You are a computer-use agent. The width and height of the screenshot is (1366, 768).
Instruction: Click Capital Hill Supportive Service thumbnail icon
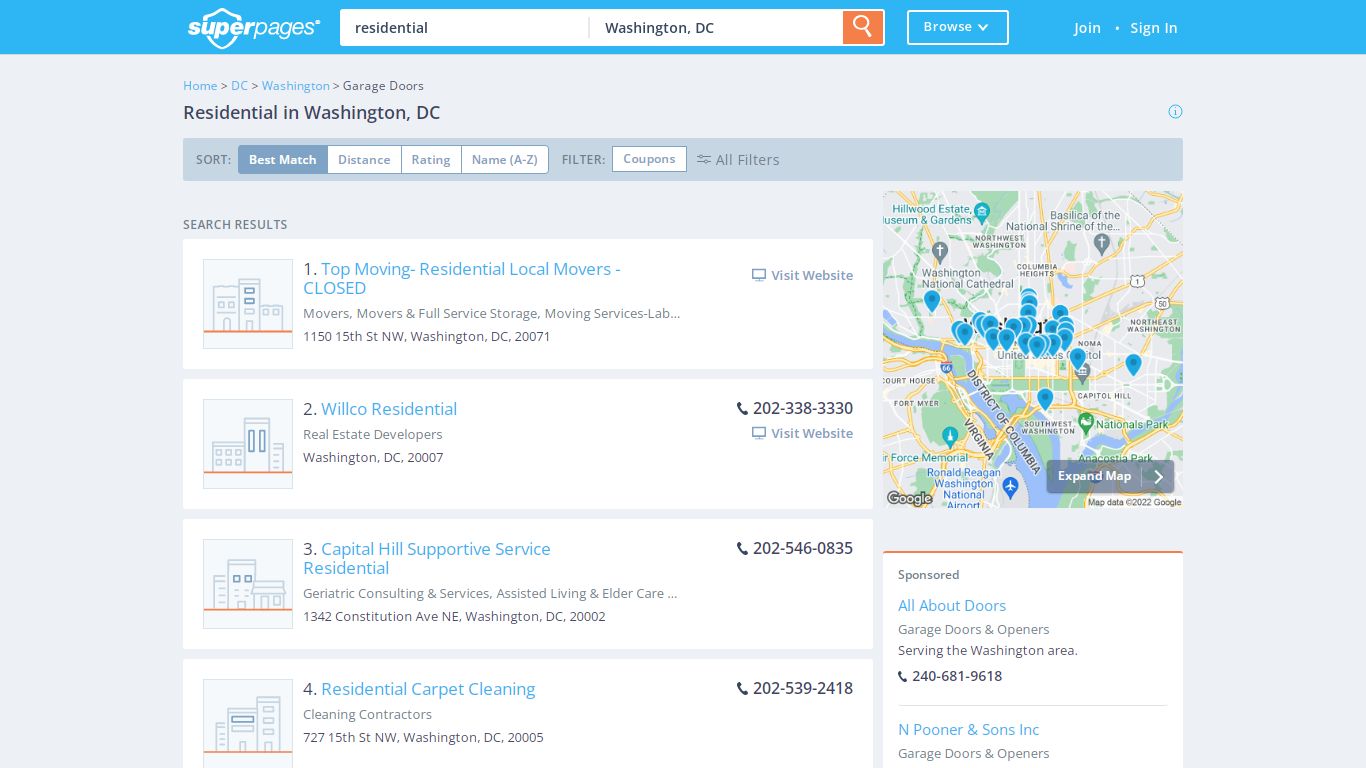click(x=248, y=584)
